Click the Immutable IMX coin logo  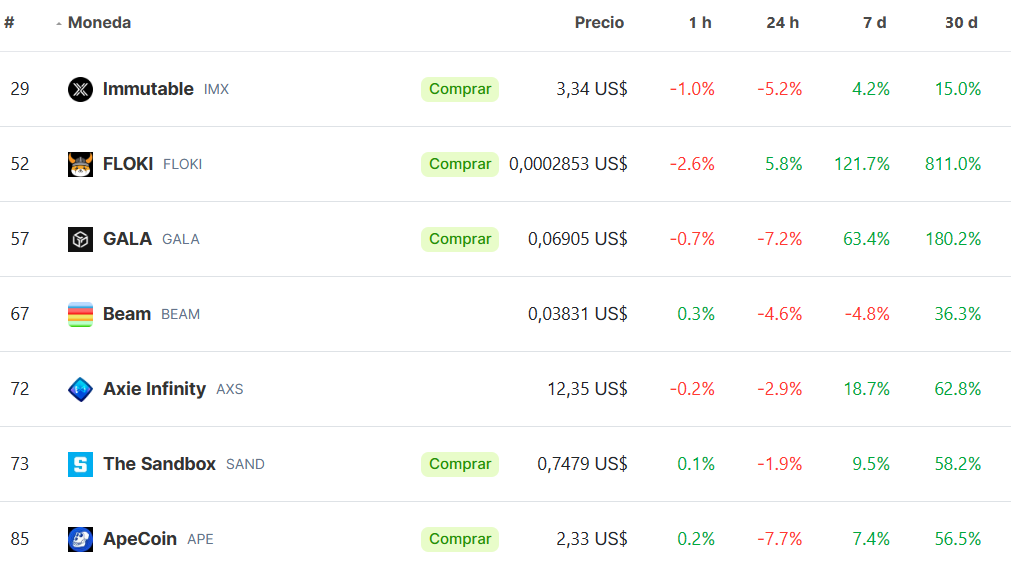[80, 89]
